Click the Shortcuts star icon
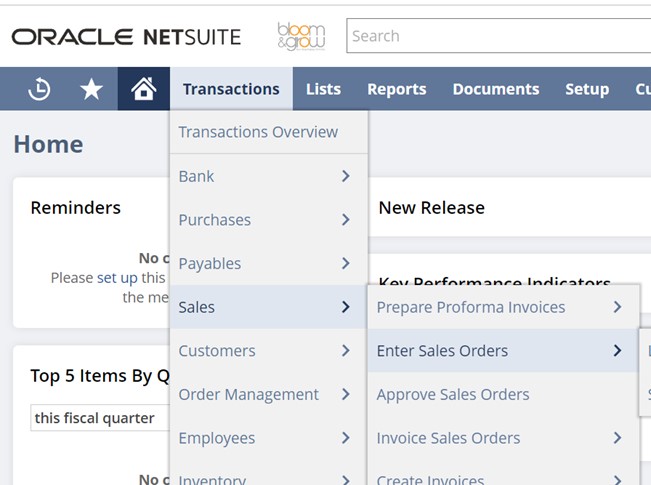 tap(91, 89)
